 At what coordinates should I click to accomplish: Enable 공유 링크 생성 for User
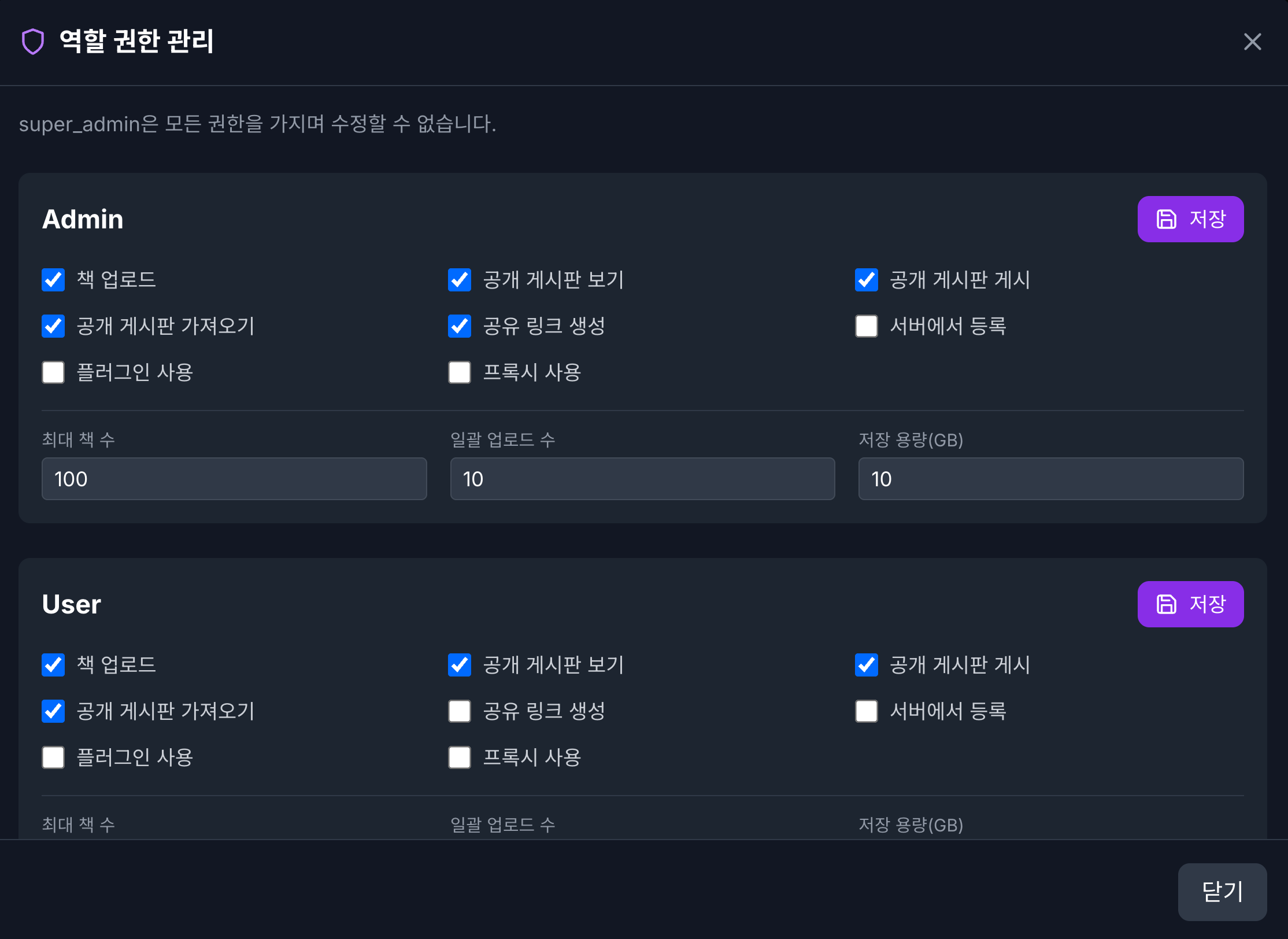[x=459, y=711]
